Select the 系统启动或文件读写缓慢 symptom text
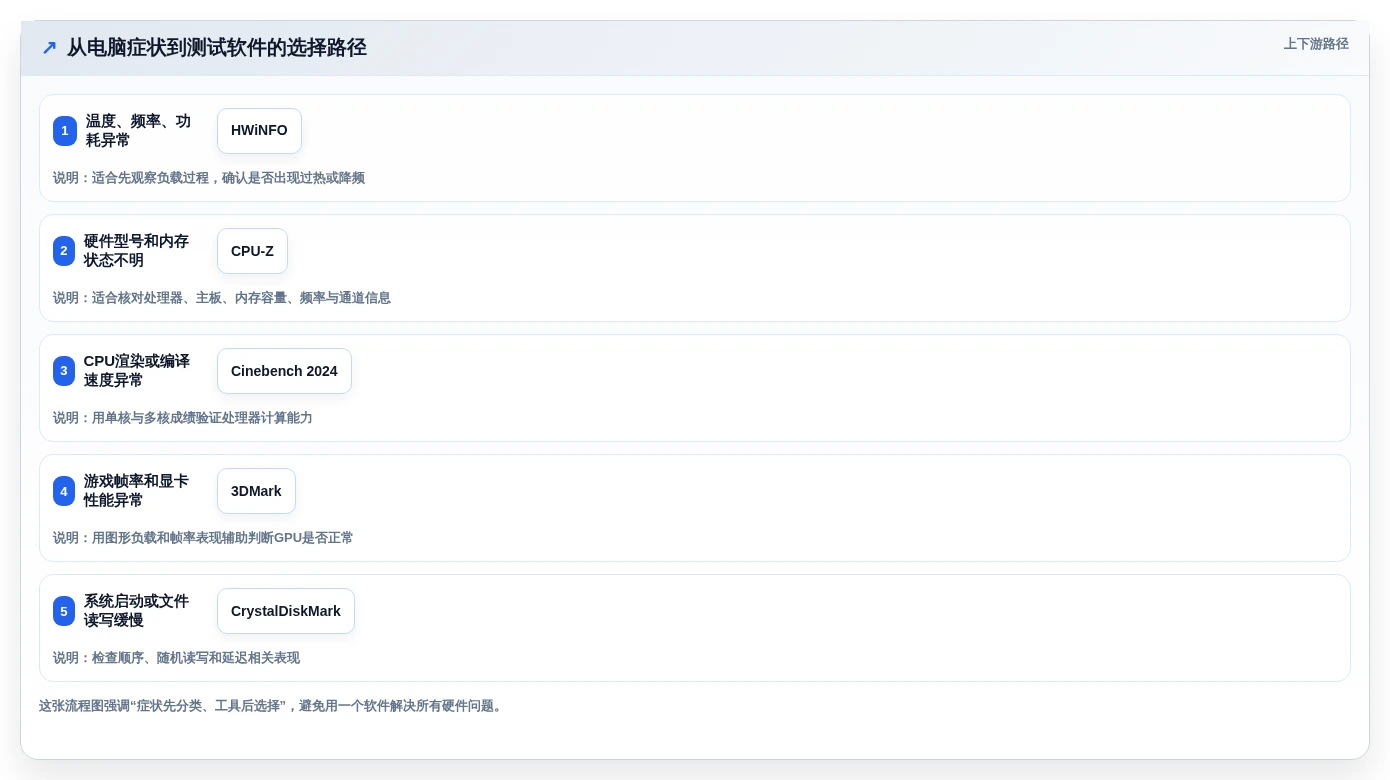Image resolution: width=1390 pixels, height=780 pixels. click(137, 611)
